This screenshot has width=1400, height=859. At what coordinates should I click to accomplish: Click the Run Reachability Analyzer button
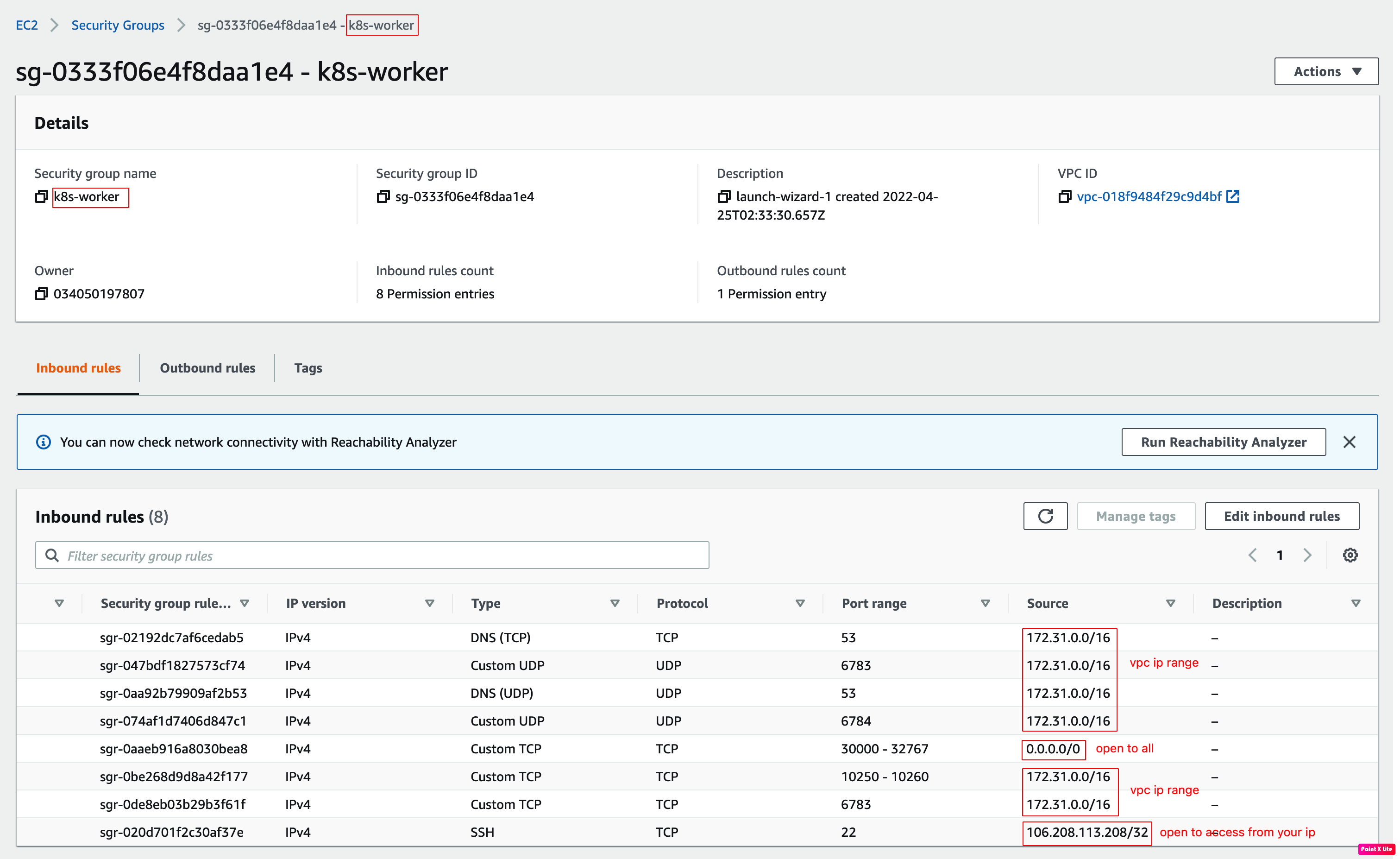point(1223,441)
